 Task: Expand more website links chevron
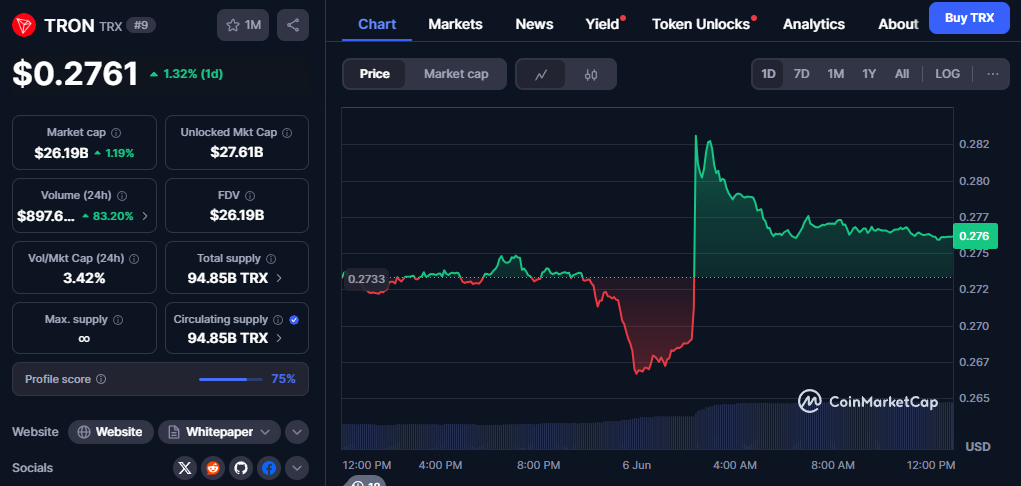click(296, 432)
